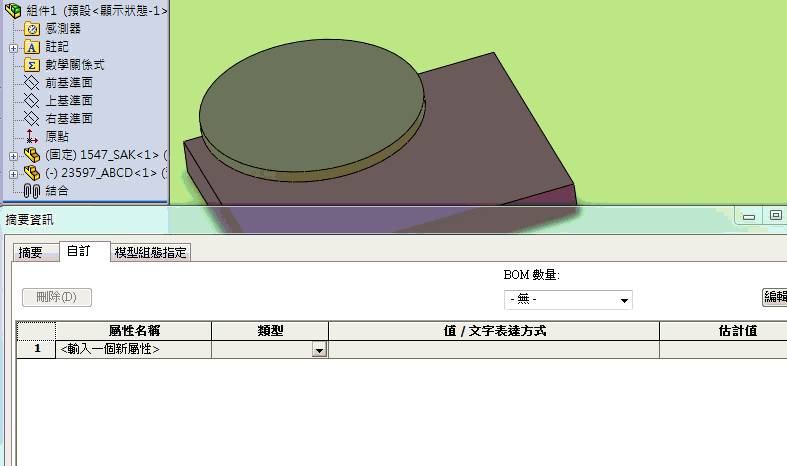
Task: Click the 23597_ABCD component icon
Action: tap(32, 173)
